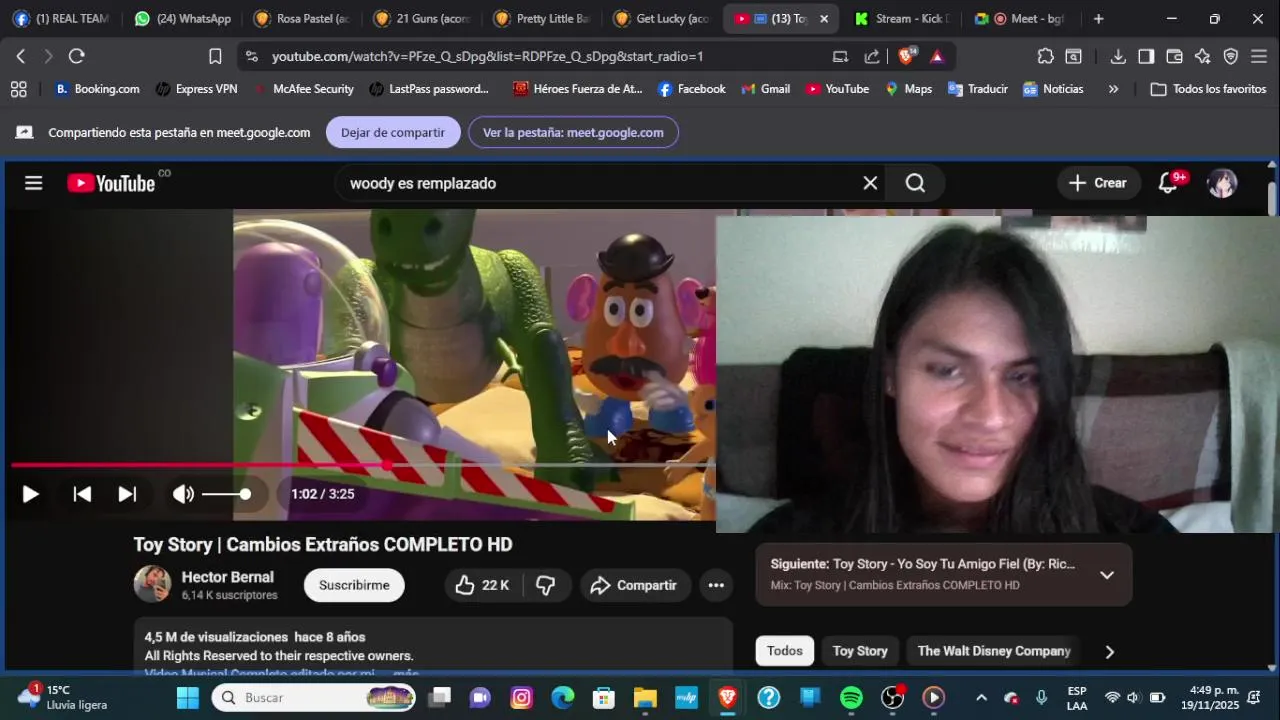Open Hector Bernal channel name
This screenshot has width=1280, height=720.
[227, 577]
